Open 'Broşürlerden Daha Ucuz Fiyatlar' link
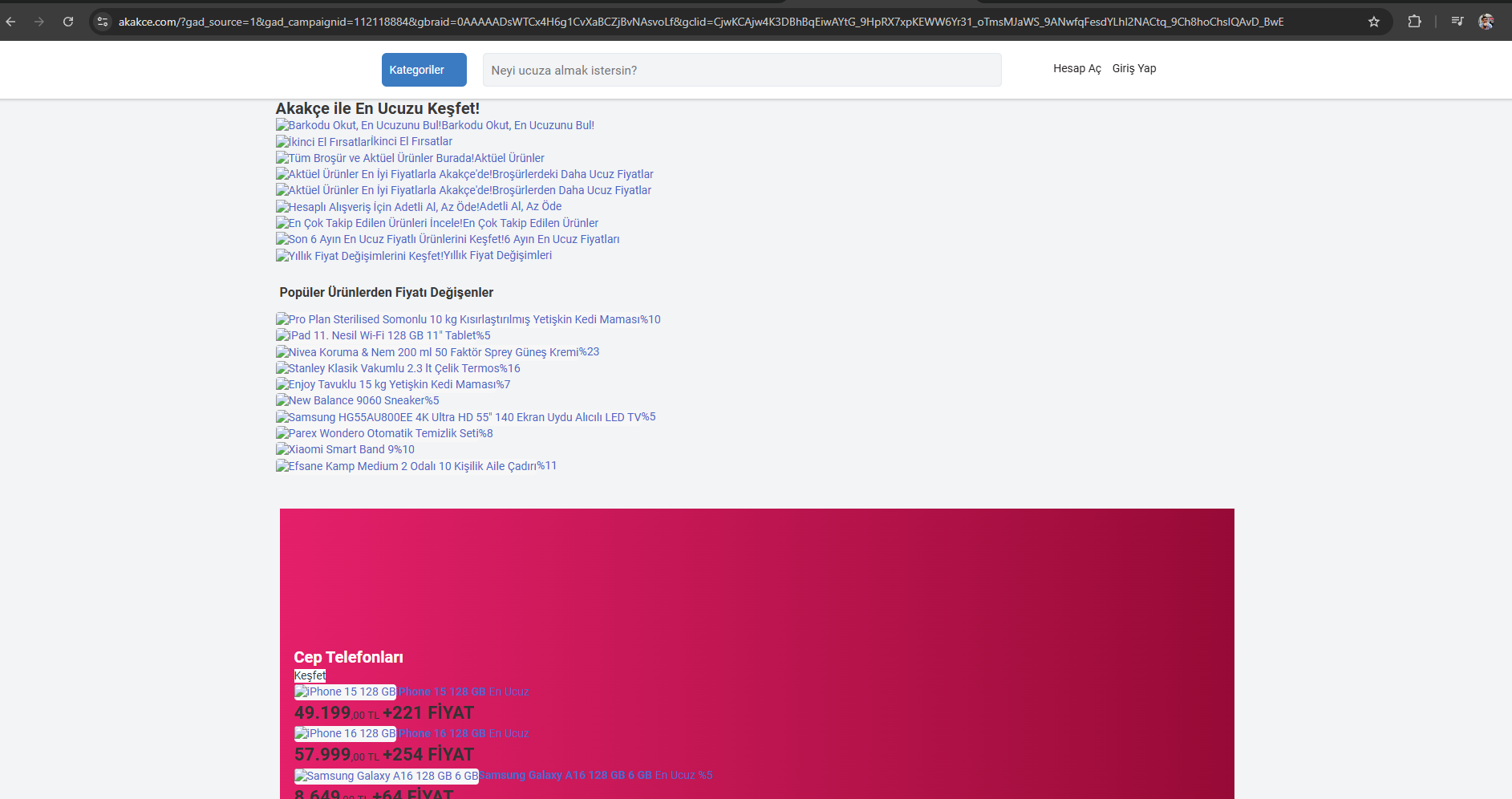This screenshot has height=799, width=1512. [464, 190]
